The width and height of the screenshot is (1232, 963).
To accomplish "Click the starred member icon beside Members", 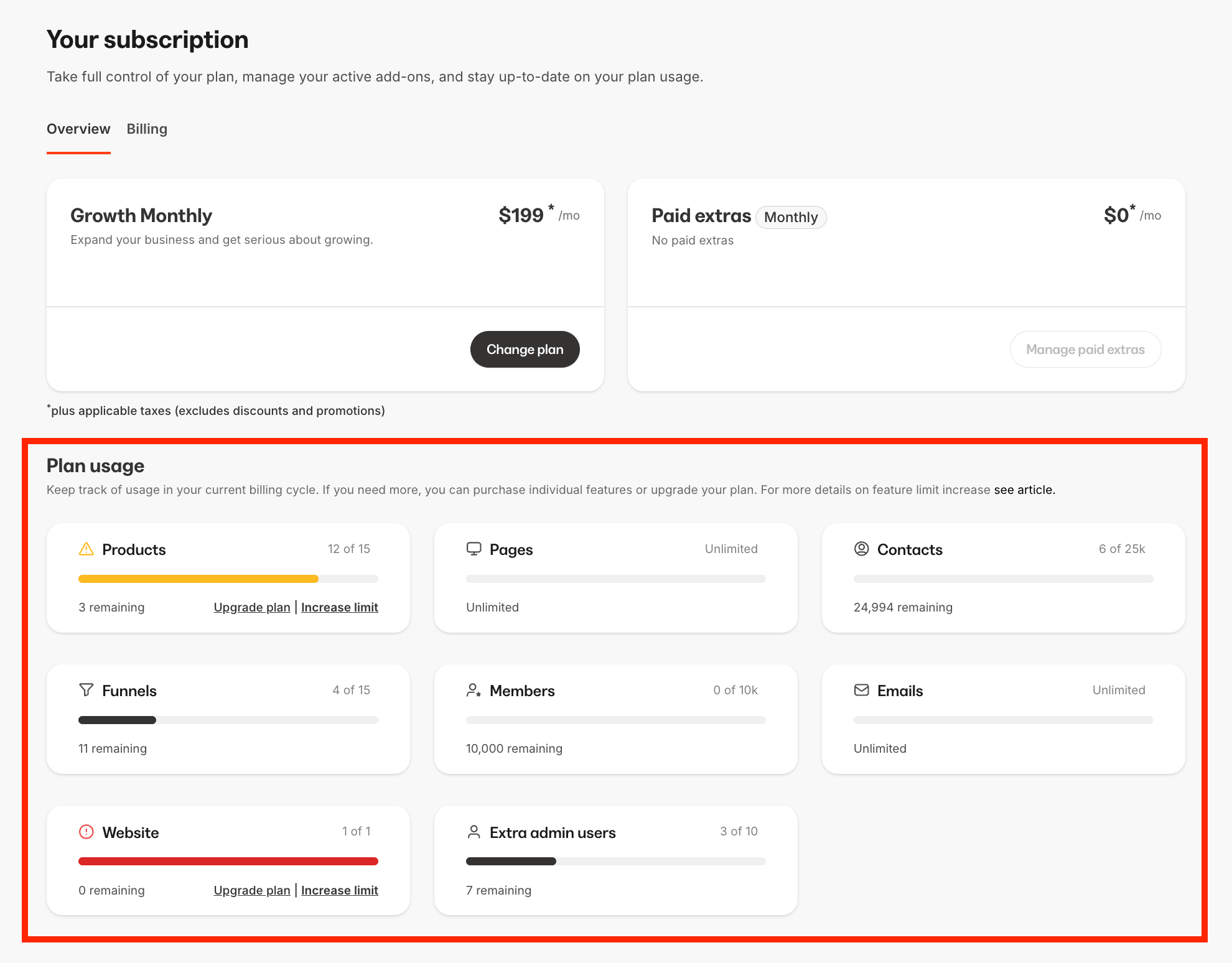I will (x=474, y=690).
